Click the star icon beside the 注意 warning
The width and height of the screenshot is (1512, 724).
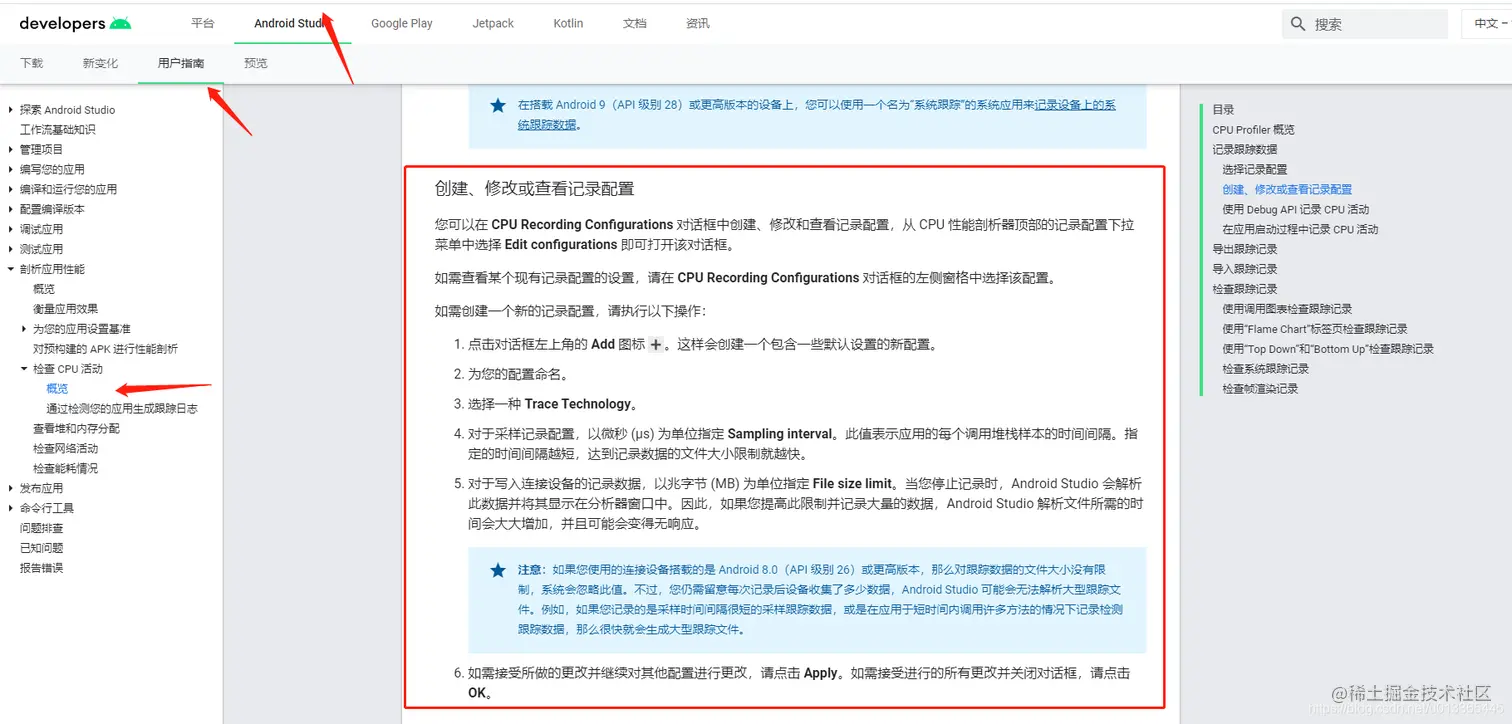tap(497, 570)
